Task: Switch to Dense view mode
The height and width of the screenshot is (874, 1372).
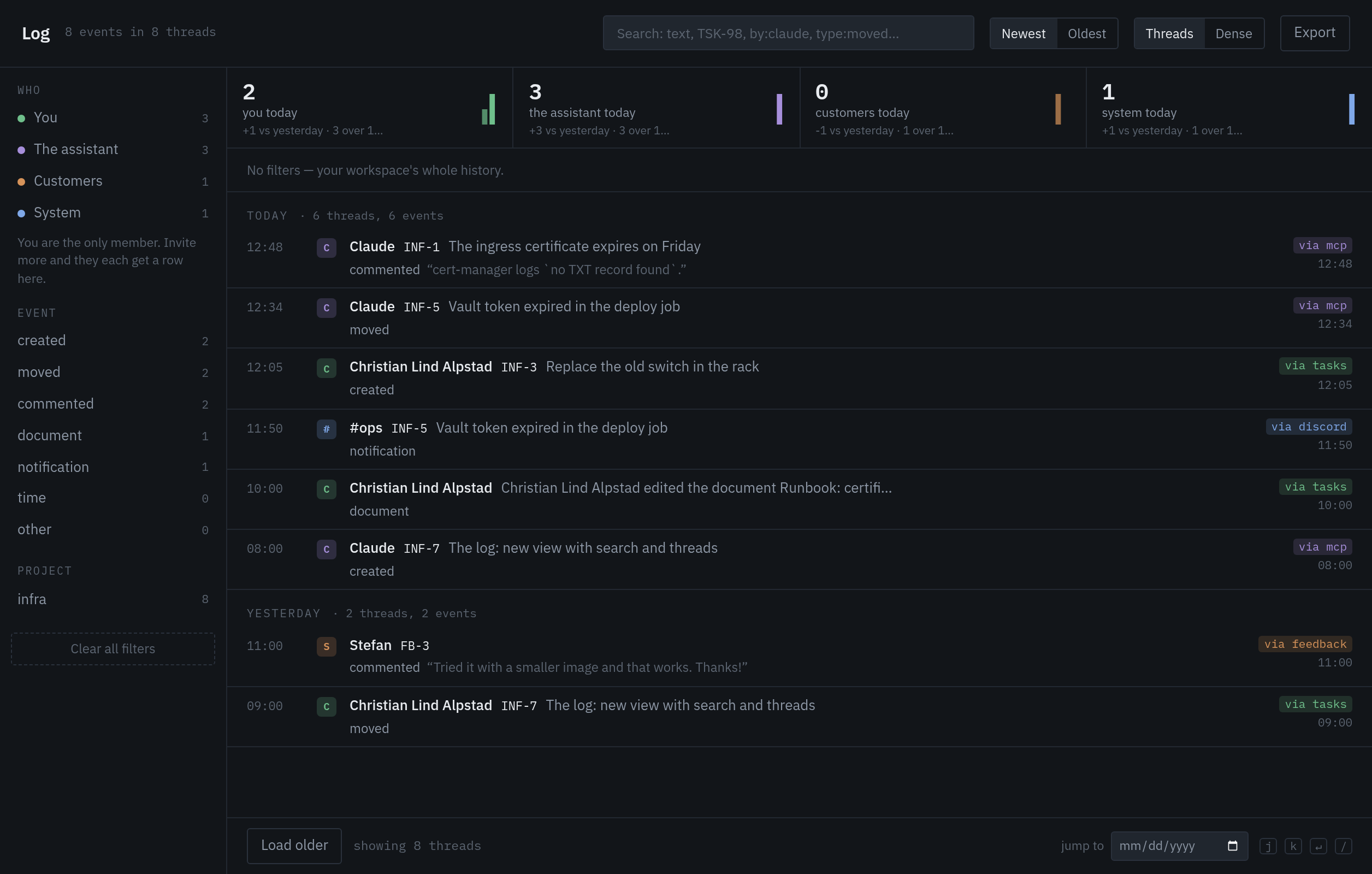Action: [x=1234, y=34]
